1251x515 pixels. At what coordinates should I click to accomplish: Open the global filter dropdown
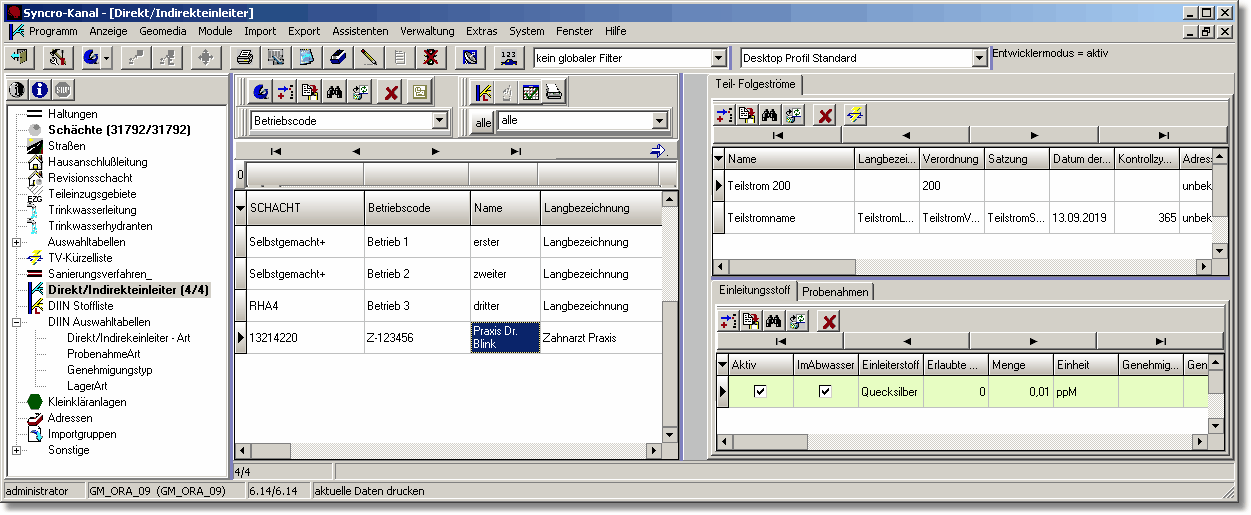tap(718, 58)
